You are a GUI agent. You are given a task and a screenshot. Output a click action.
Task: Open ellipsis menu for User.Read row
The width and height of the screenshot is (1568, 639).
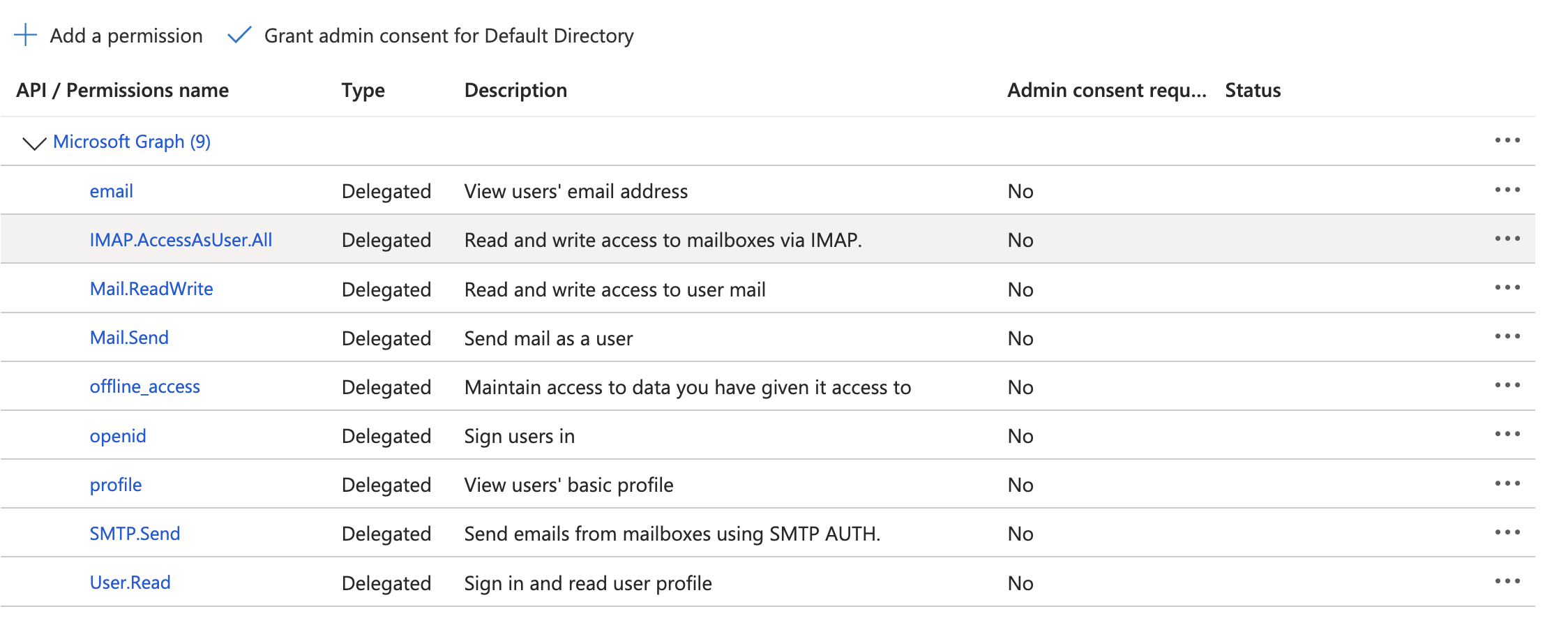click(x=1507, y=582)
